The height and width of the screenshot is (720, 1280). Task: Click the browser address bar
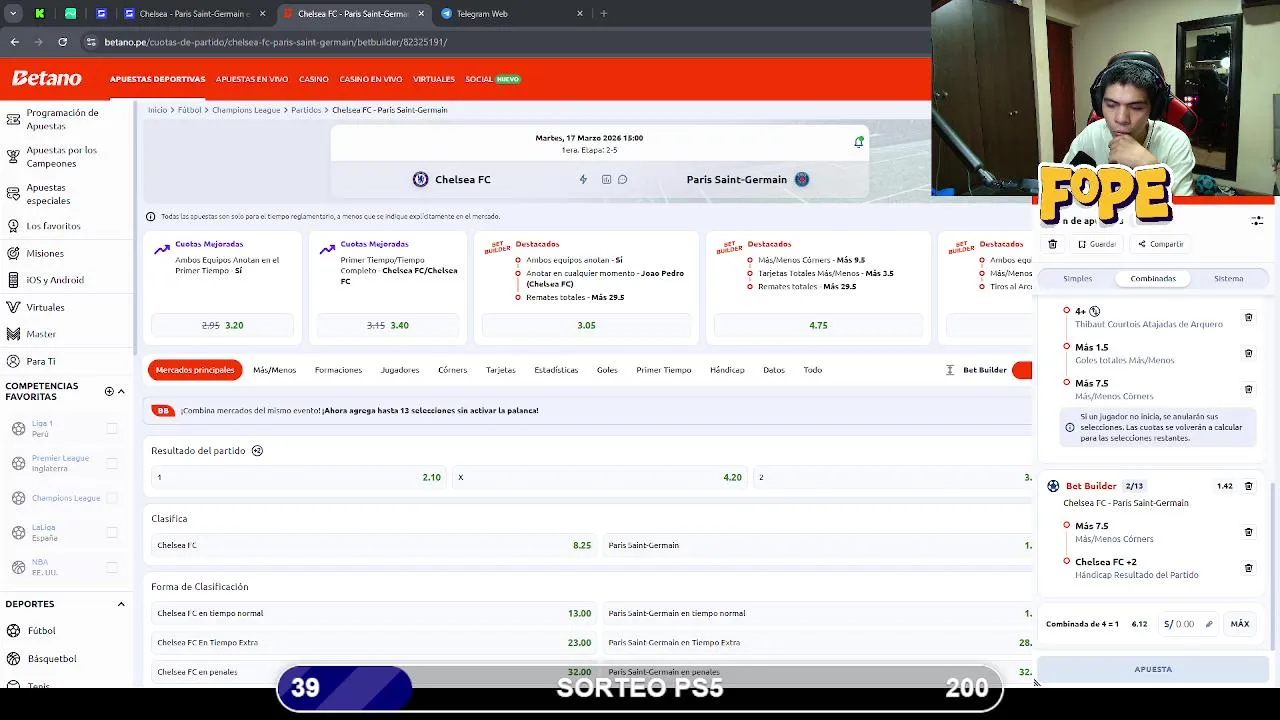(x=500, y=42)
